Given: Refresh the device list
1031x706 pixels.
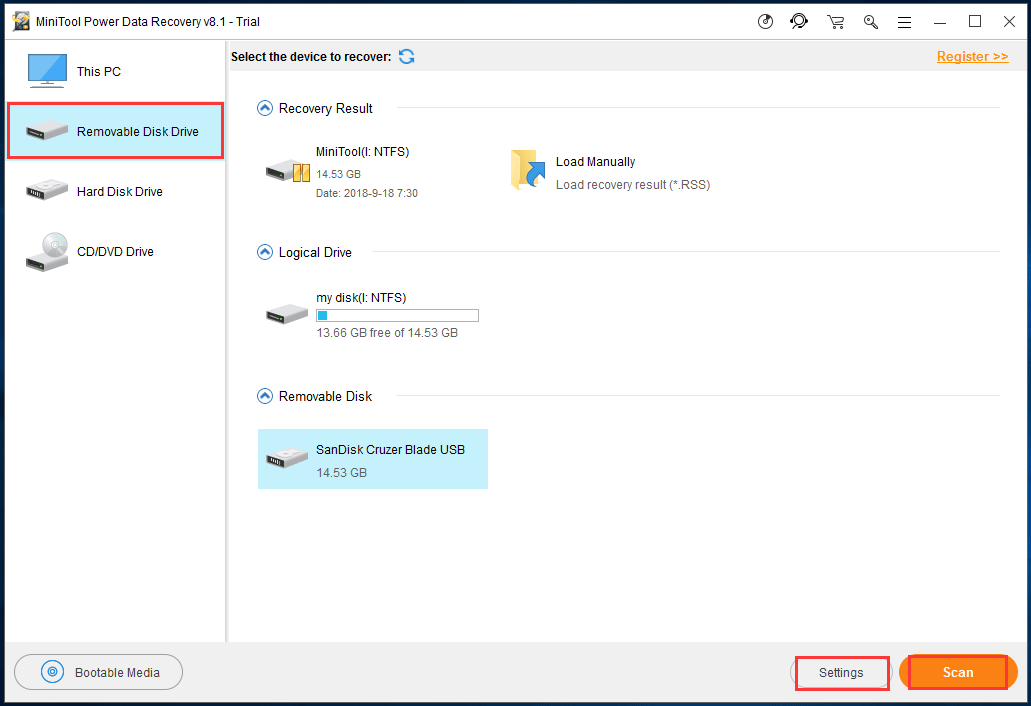Looking at the screenshot, I should (x=407, y=57).
